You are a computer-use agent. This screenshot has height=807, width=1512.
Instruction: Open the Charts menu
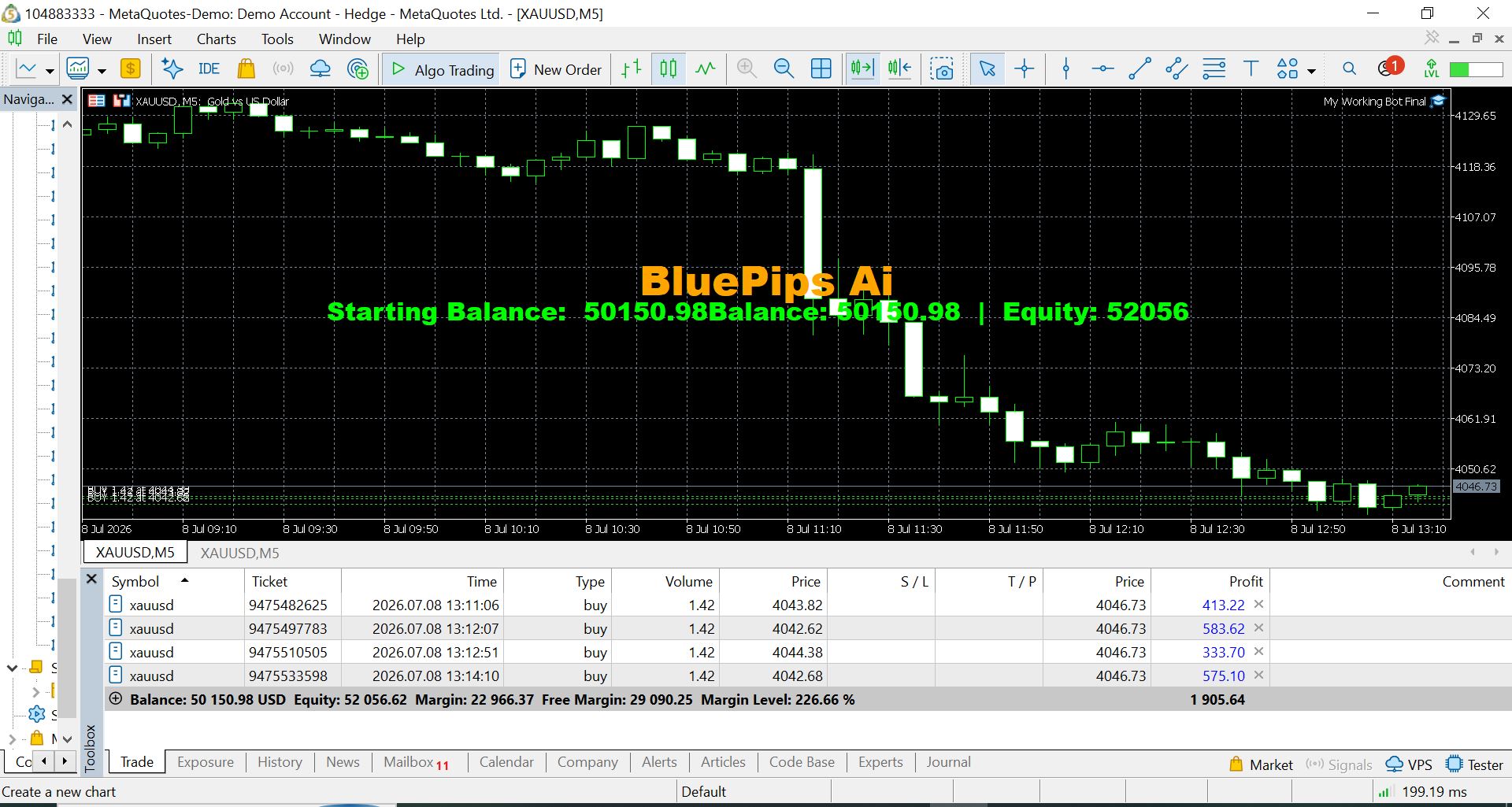pyautogui.click(x=217, y=39)
